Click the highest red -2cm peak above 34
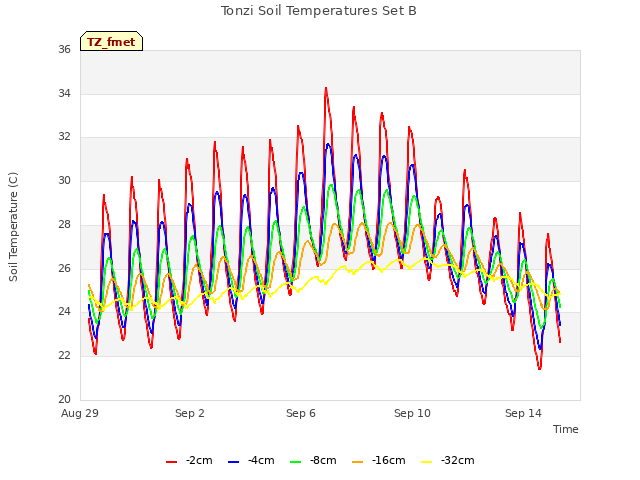This screenshot has height=480, width=640. 326,88
